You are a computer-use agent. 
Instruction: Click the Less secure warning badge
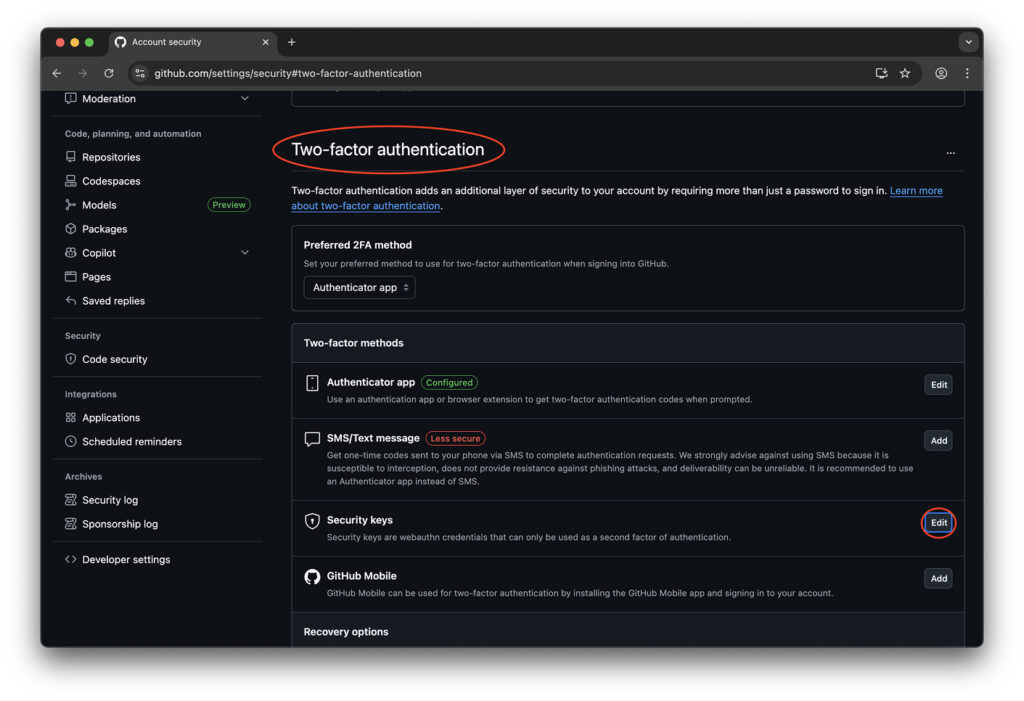click(455, 438)
